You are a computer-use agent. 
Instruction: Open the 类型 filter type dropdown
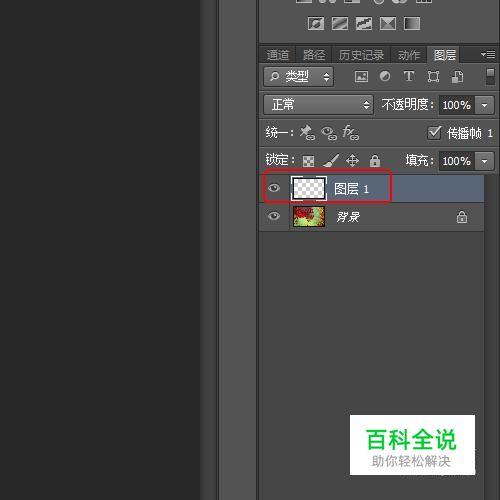[x=298, y=77]
